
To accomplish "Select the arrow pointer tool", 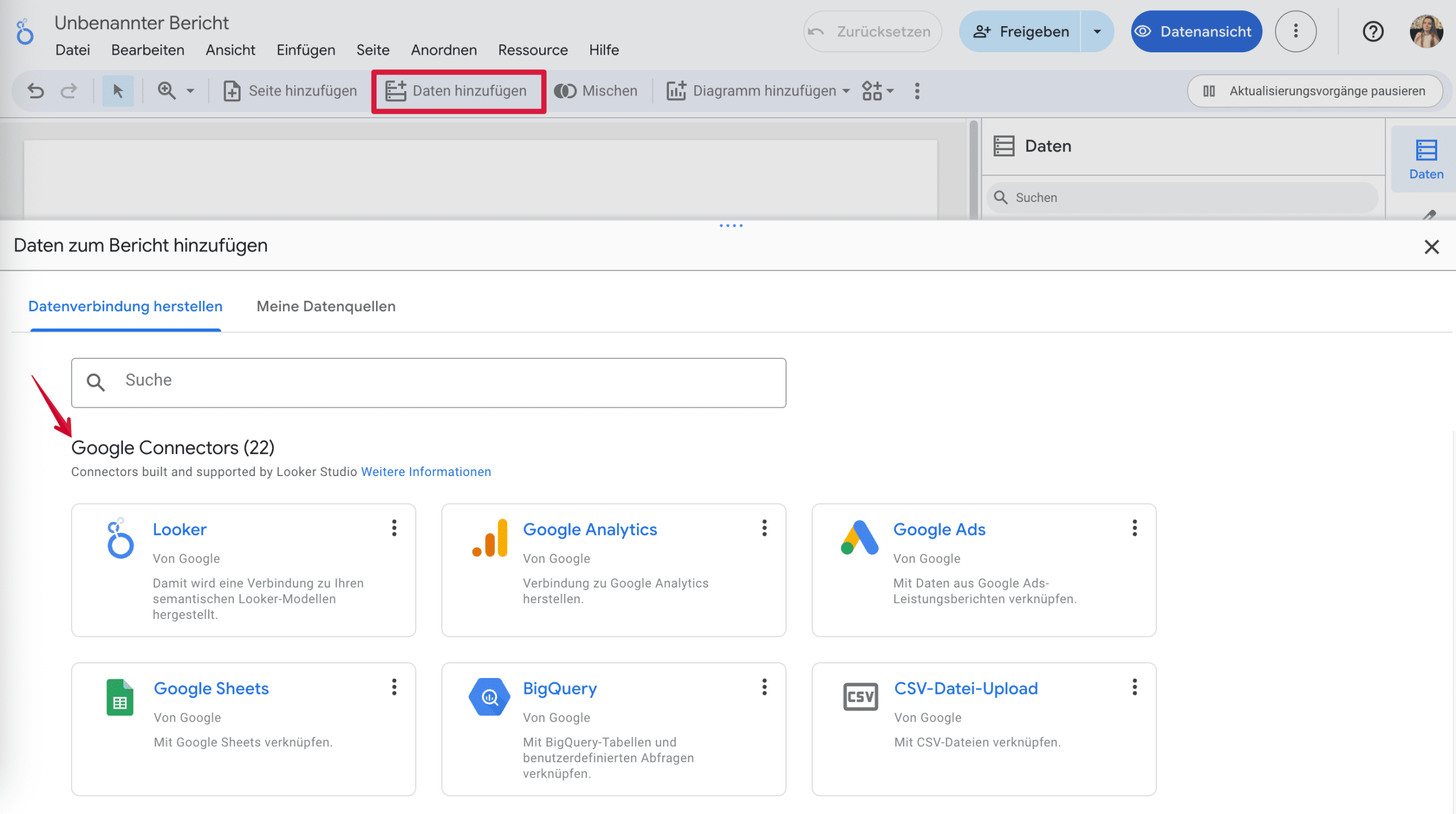I will (x=118, y=91).
